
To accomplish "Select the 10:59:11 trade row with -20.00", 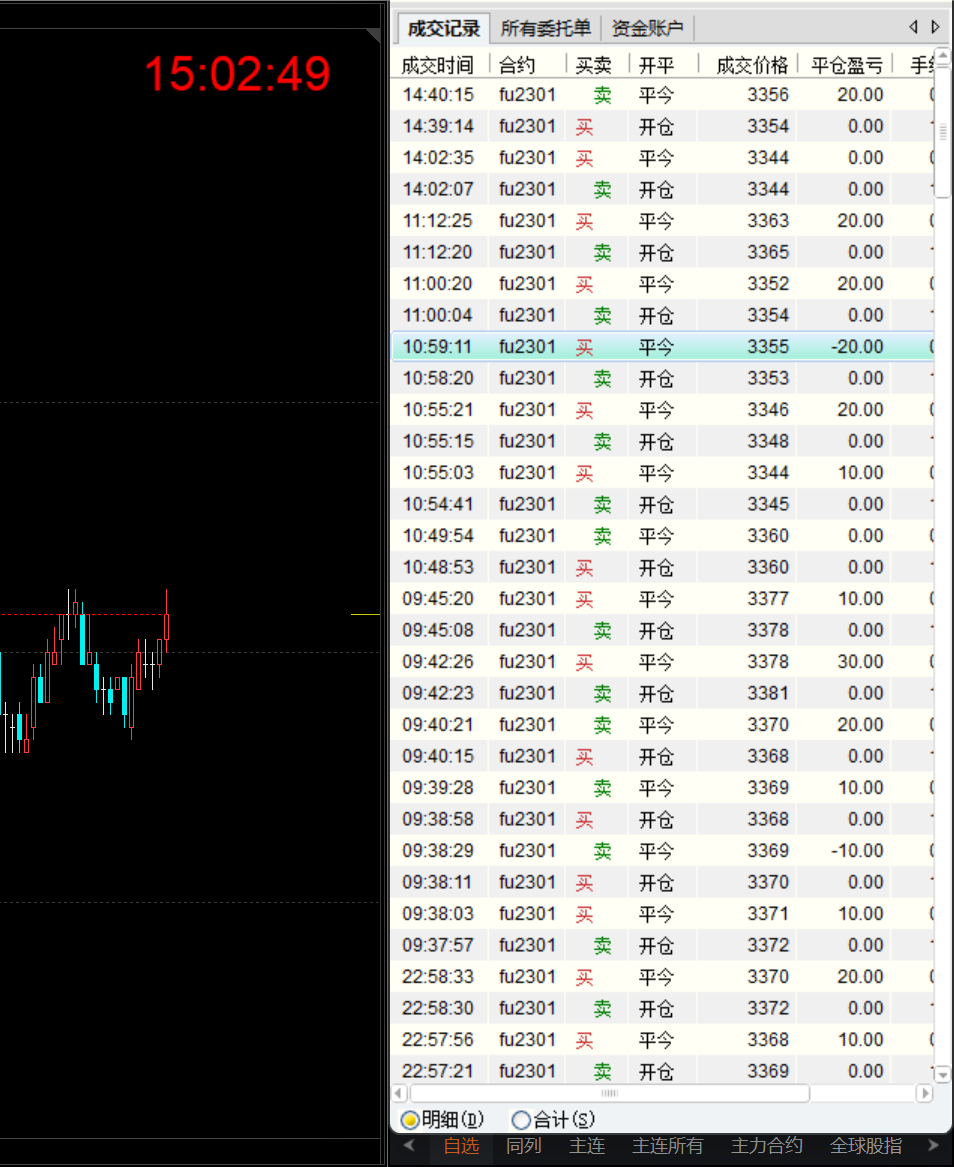I will click(x=660, y=347).
